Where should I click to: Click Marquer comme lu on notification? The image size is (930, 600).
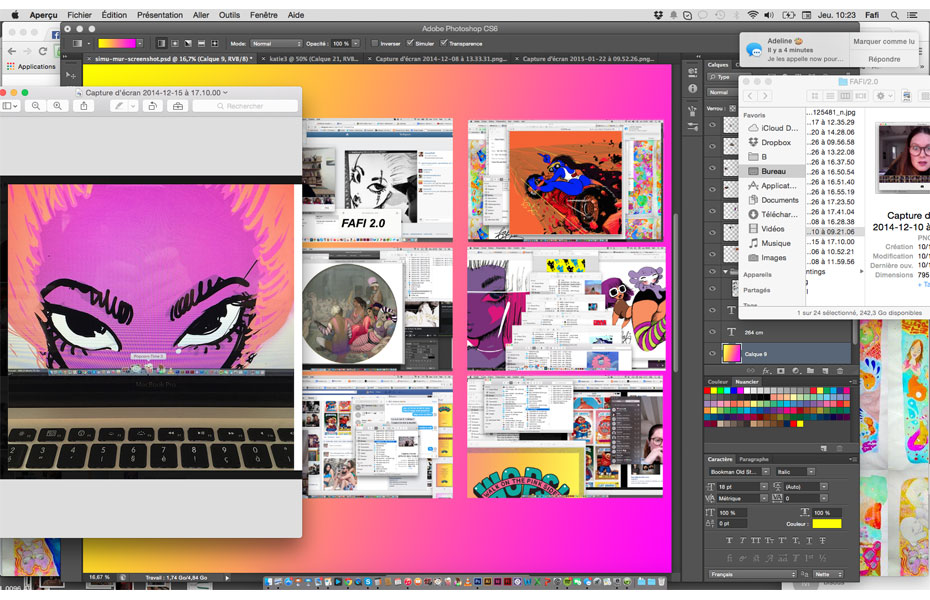tap(884, 42)
